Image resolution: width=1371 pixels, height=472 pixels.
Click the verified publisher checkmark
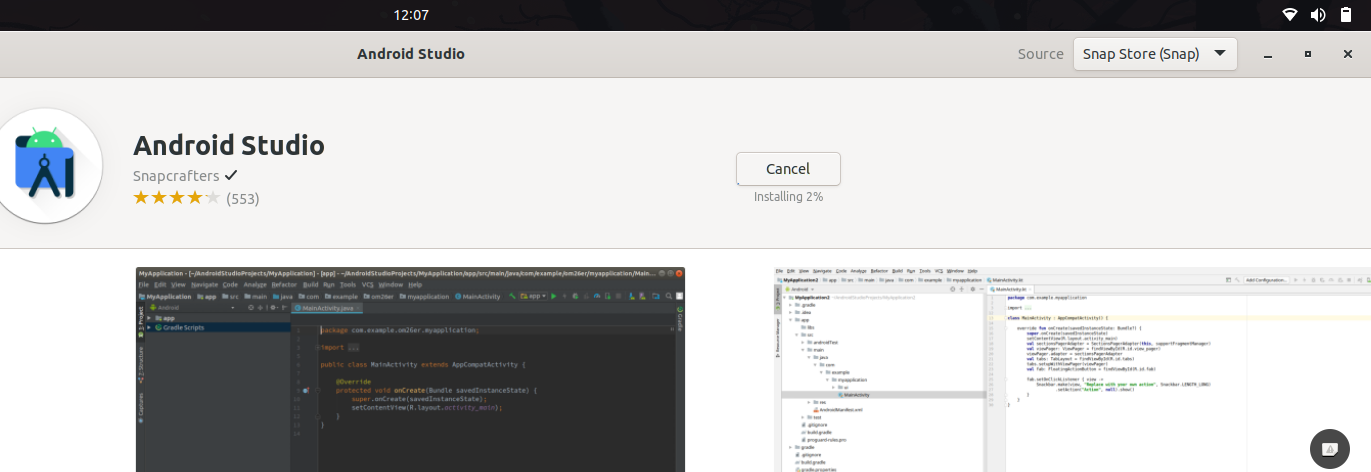(231, 175)
